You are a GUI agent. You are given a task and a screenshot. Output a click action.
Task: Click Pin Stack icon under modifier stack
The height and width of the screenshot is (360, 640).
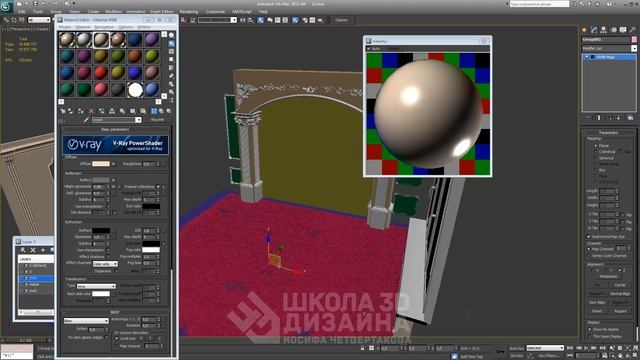coord(587,118)
